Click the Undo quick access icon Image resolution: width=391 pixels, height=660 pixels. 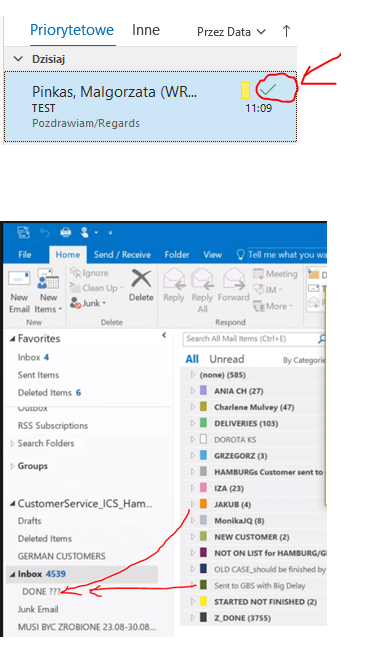click(x=45, y=232)
